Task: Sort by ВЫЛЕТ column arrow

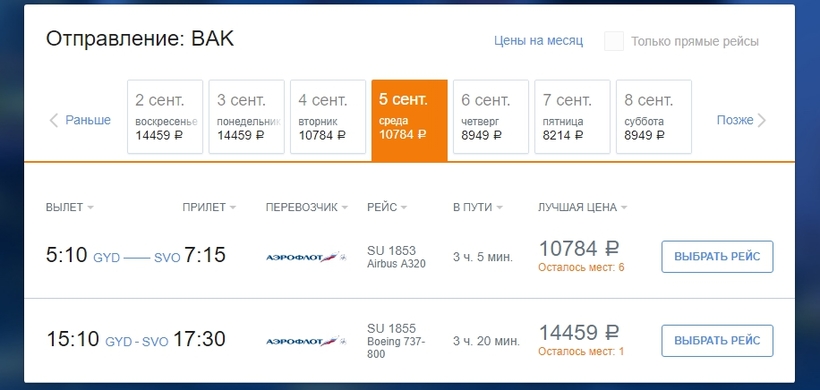Action: click(x=90, y=208)
